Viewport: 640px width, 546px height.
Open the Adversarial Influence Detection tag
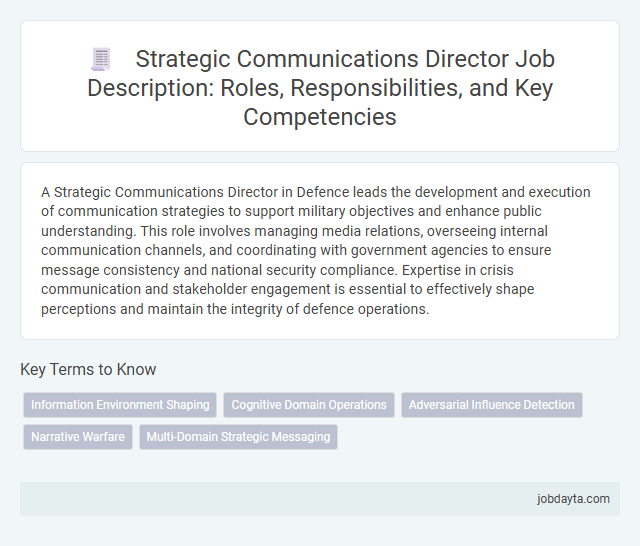(x=492, y=405)
